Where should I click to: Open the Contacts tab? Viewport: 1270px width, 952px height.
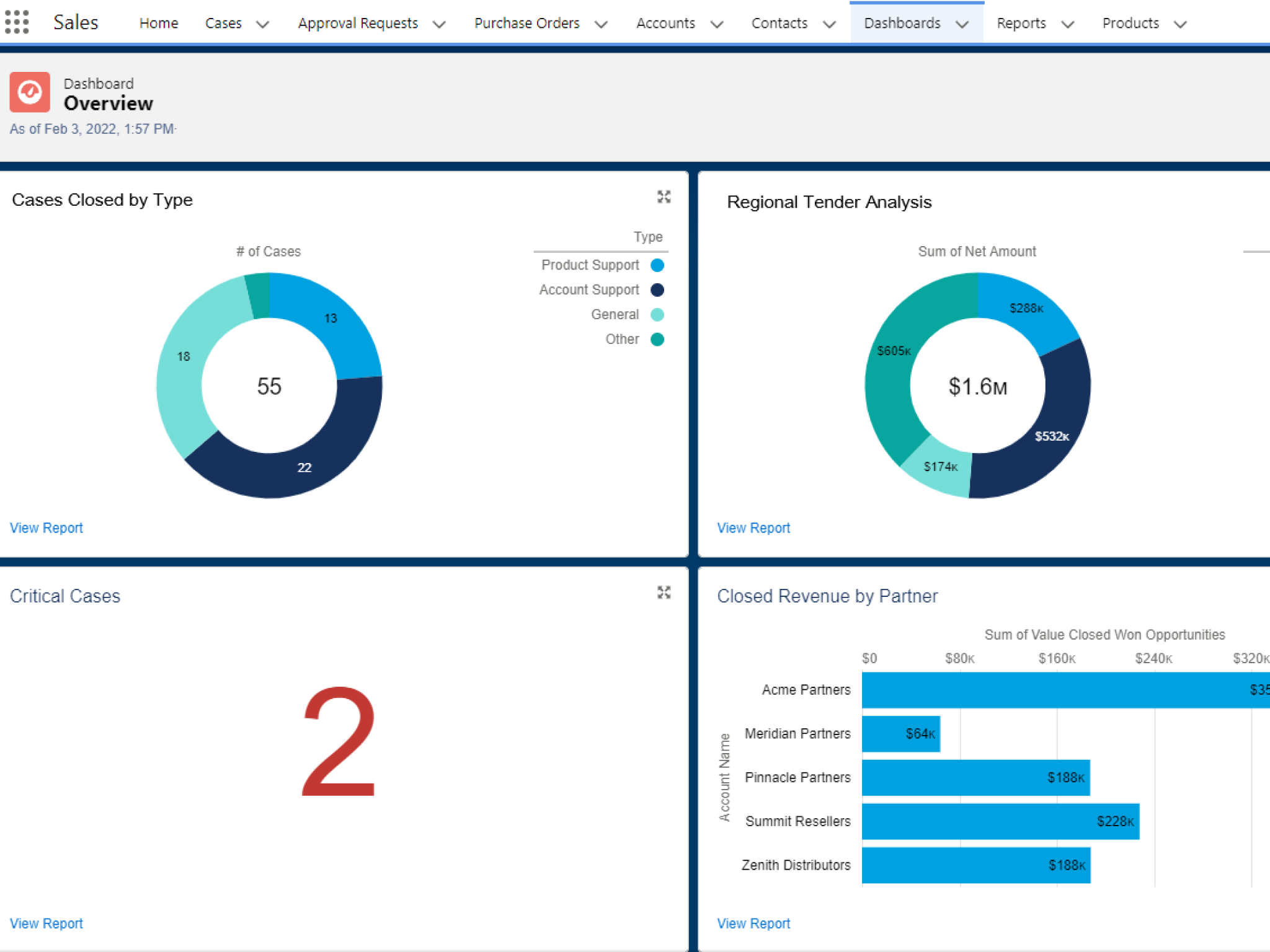click(779, 24)
